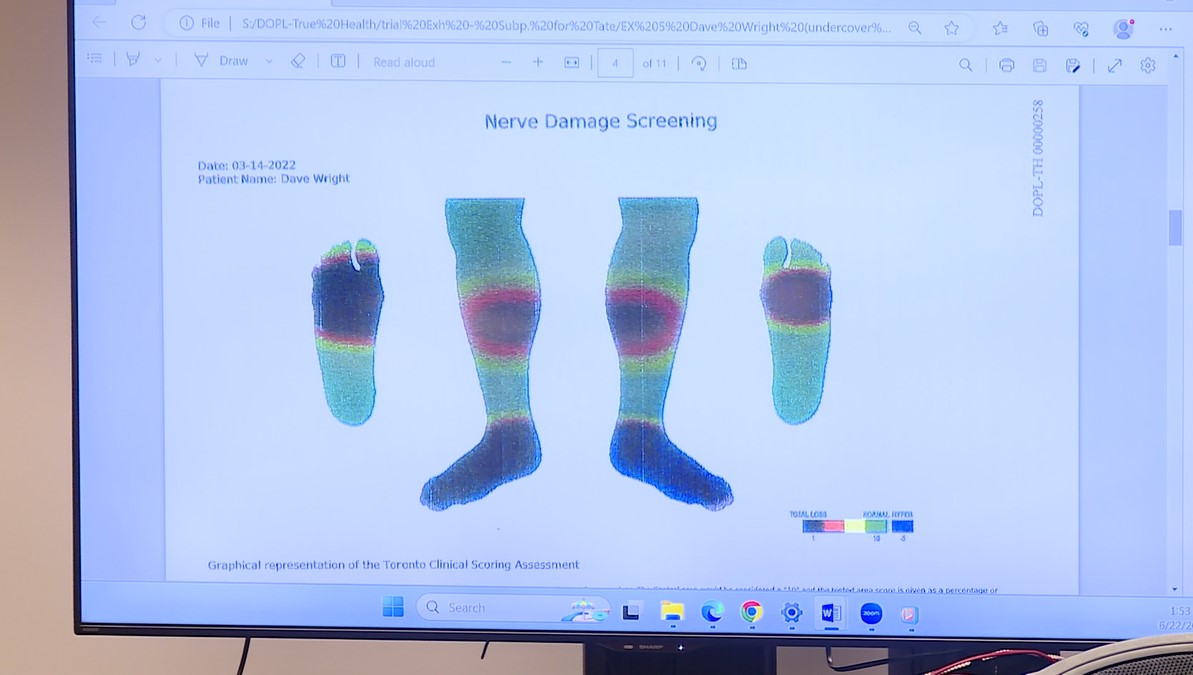Click the page number field showing 4

pyautogui.click(x=616, y=63)
